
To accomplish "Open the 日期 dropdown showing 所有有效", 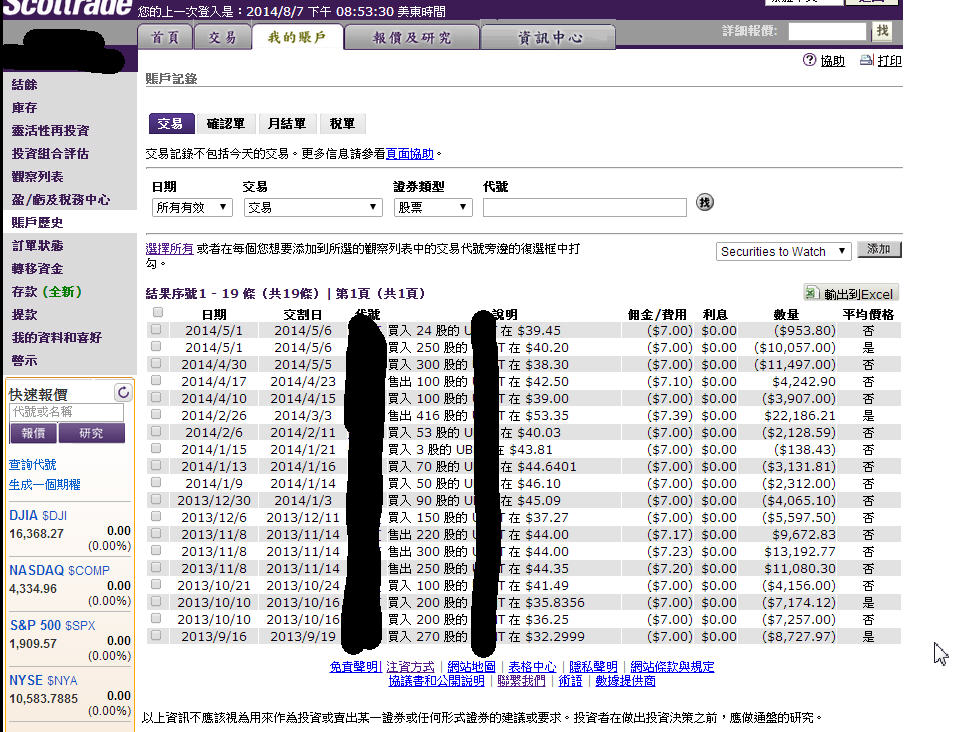I will pos(192,207).
